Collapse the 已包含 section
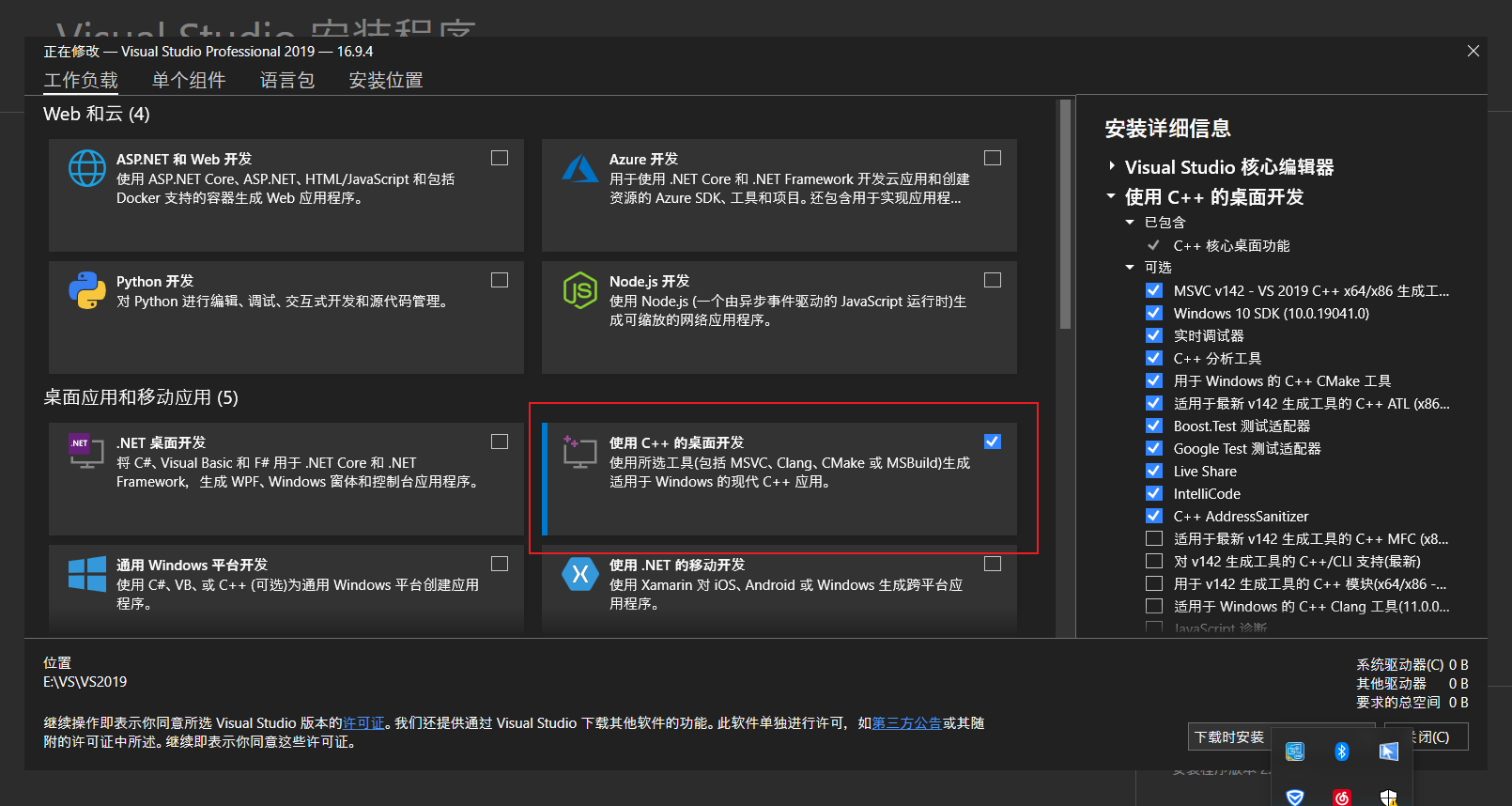The height and width of the screenshot is (806, 1512). pyautogui.click(x=1130, y=223)
